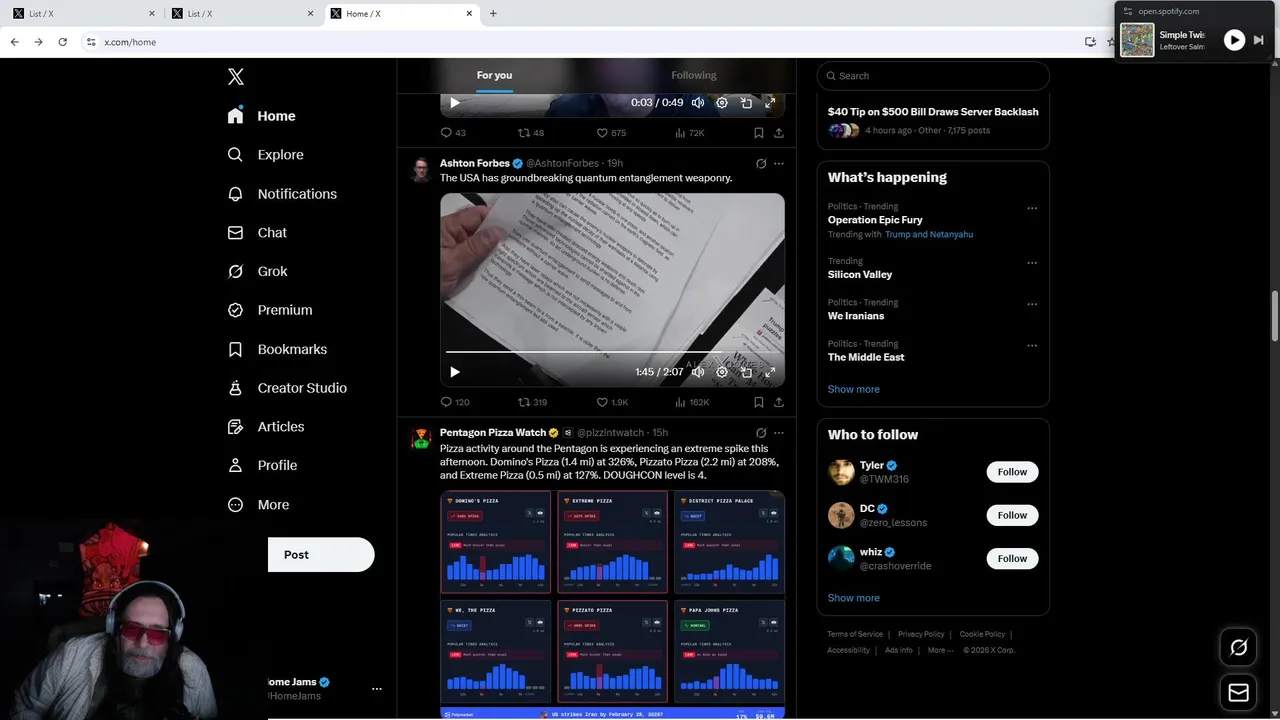View analytics of Ashton Forbes post 162K

coord(692,402)
